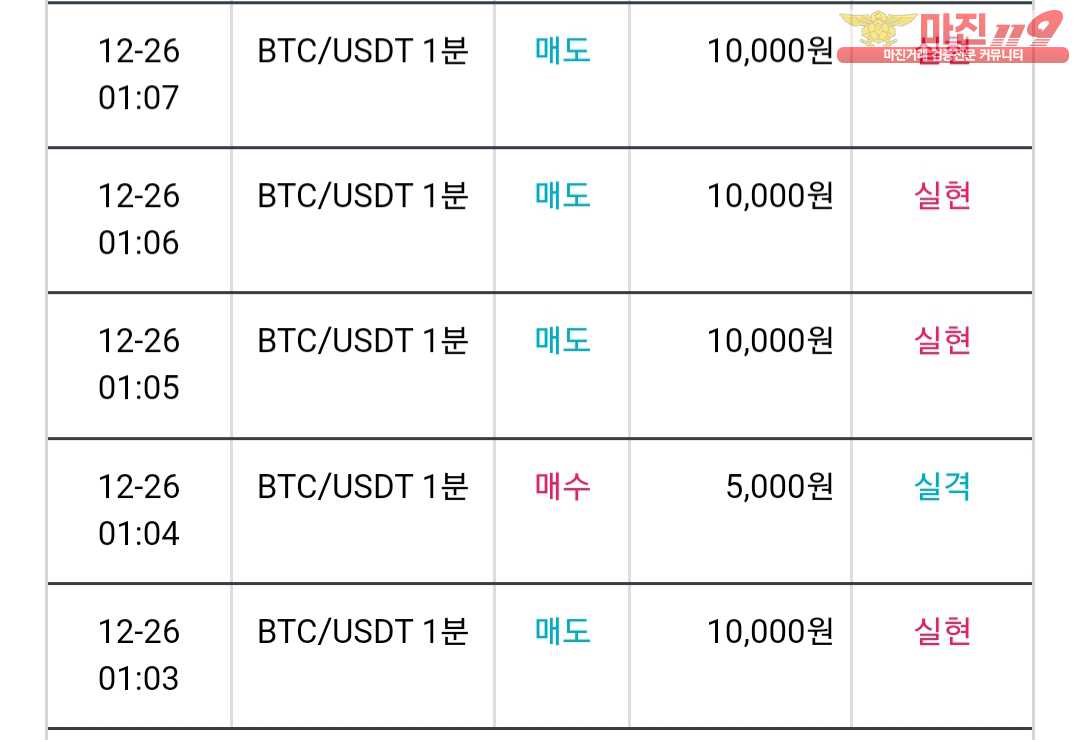Image resolution: width=1080 pixels, height=740 pixels.
Task: Click the 매도 label in the 01:03 row
Action: pos(563,630)
